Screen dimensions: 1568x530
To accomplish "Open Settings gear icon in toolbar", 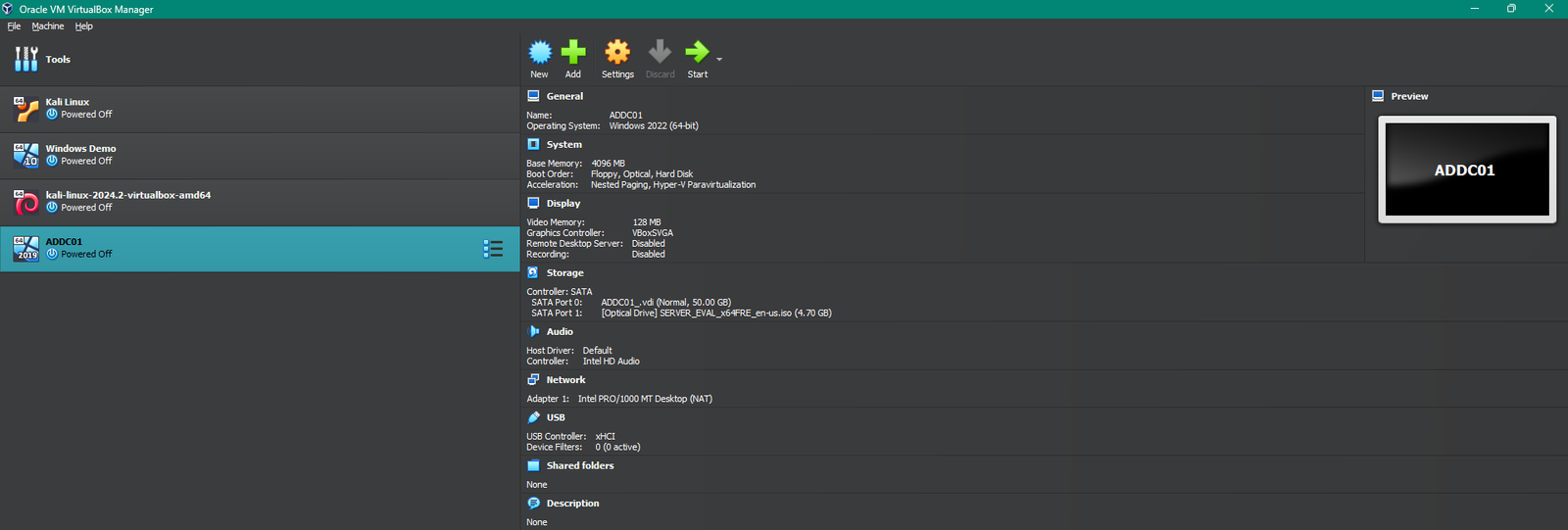I will [617, 52].
